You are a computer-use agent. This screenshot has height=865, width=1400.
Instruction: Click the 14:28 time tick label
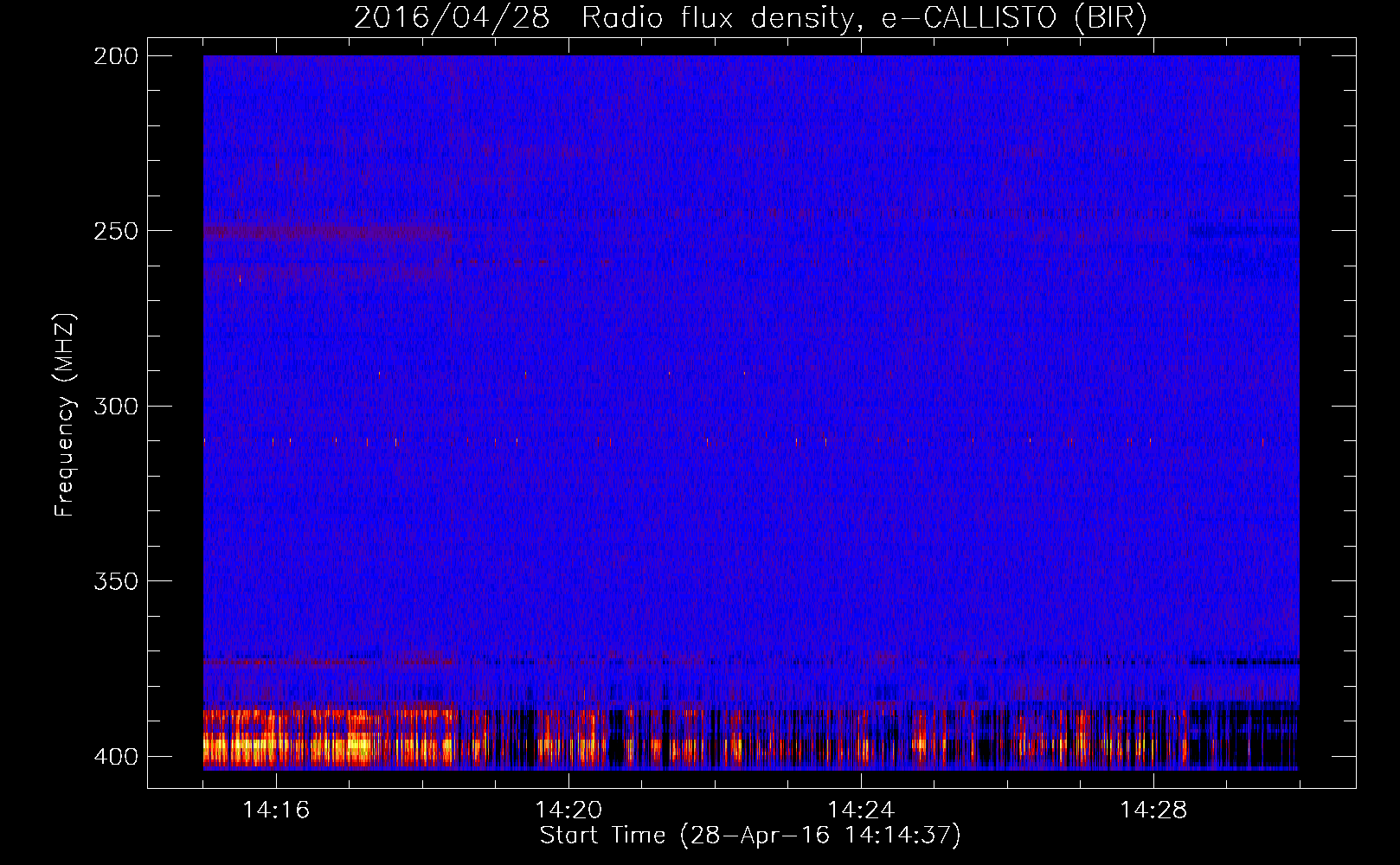tap(1153, 810)
